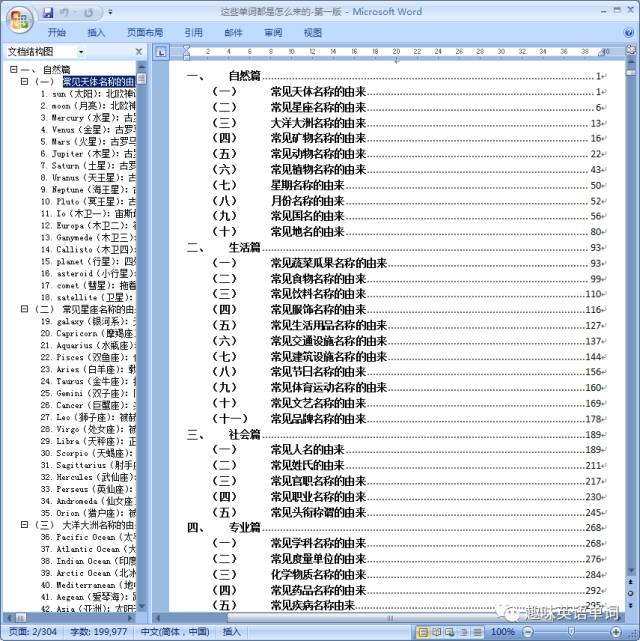Open the 审阅 ribbon tab
This screenshot has height=641, width=640.
click(x=273, y=32)
